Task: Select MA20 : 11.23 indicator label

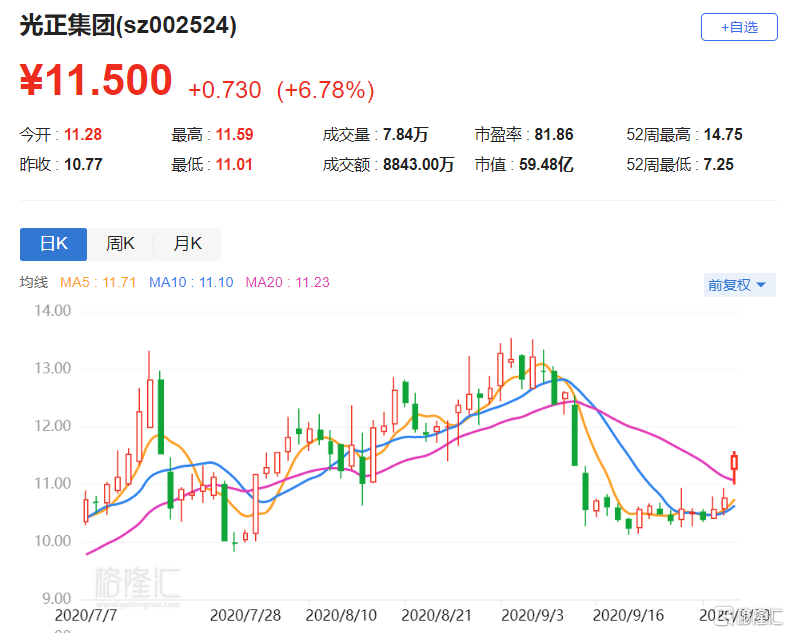Action: [x=287, y=282]
